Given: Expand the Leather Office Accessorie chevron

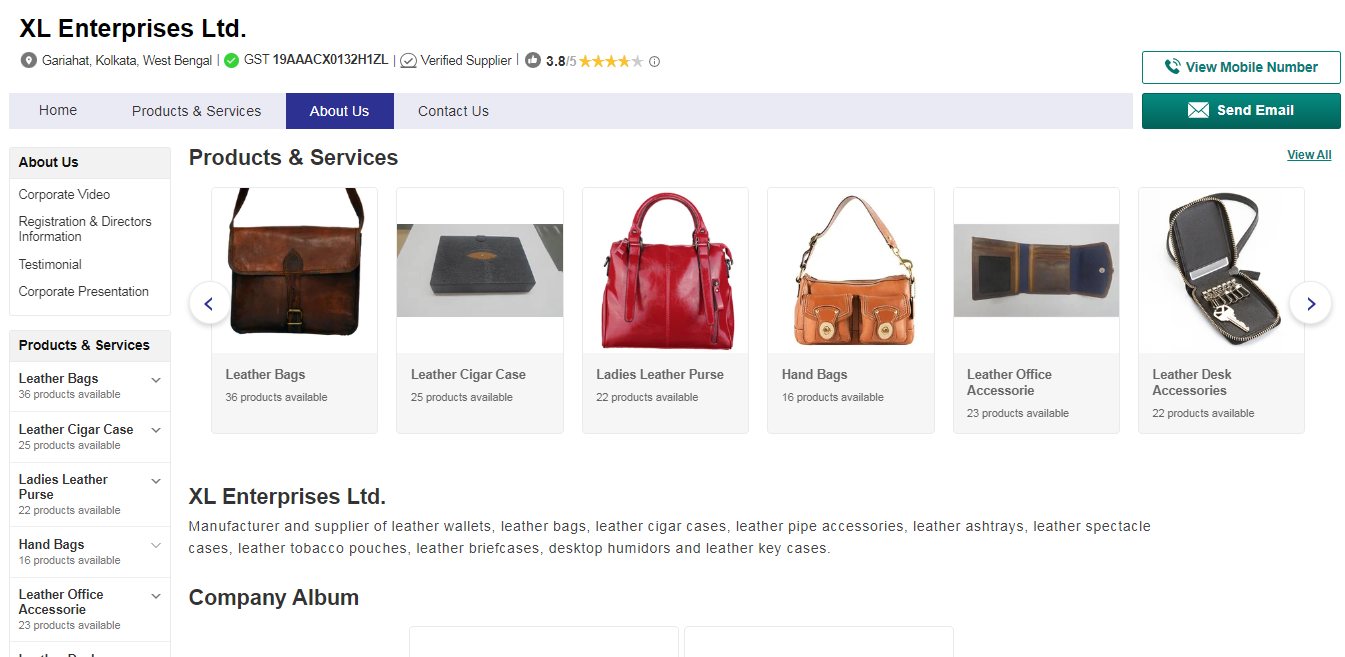Looking at the screenshot, I should point(156,595).
